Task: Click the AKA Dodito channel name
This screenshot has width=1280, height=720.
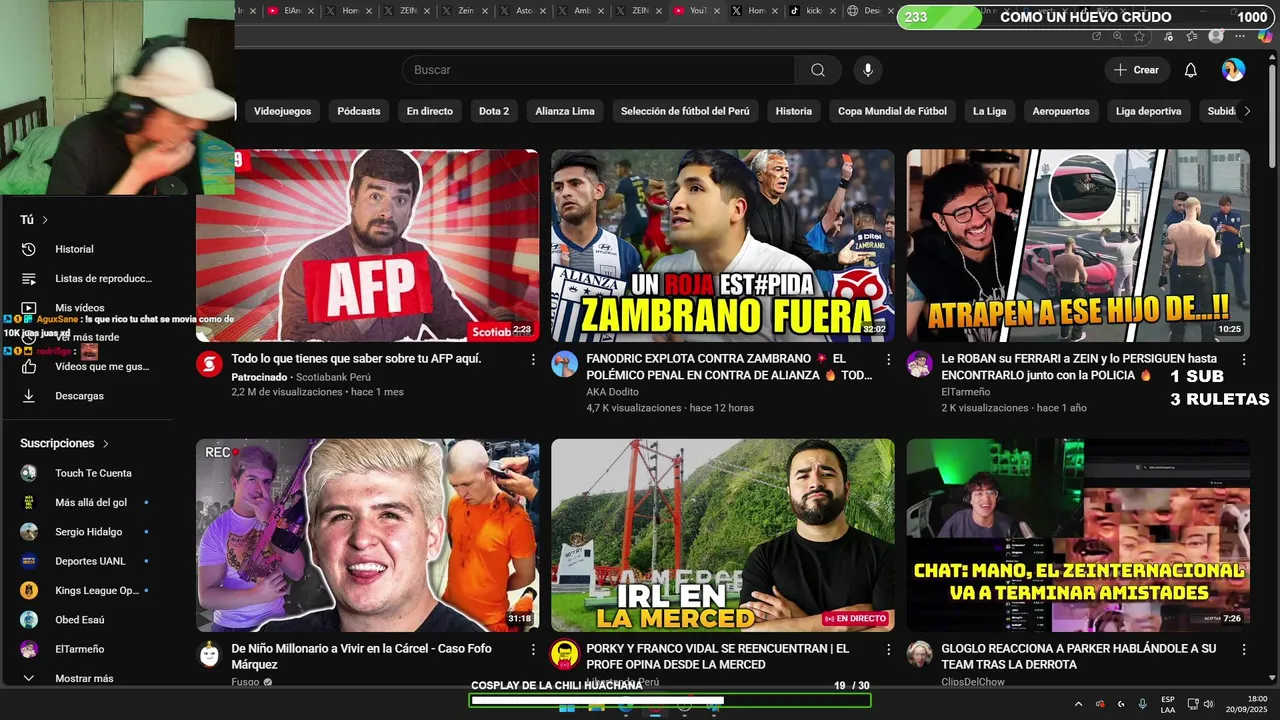Action: pyautogui.click(x=612, y=392)
